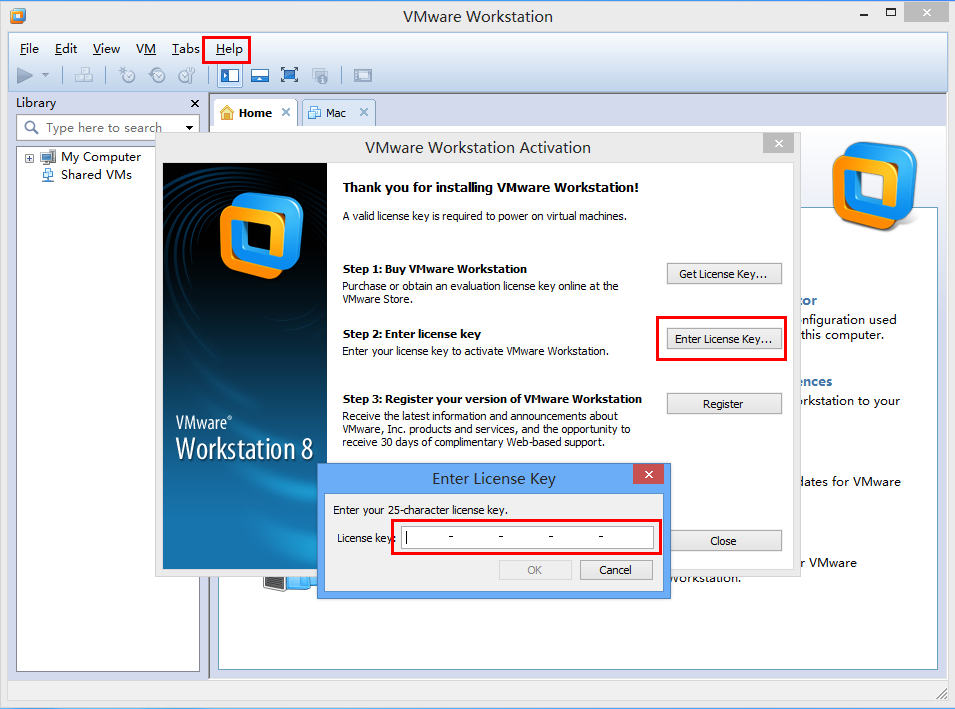
Task: Open the Library search filter dropdown
Action: click(189, 128)
